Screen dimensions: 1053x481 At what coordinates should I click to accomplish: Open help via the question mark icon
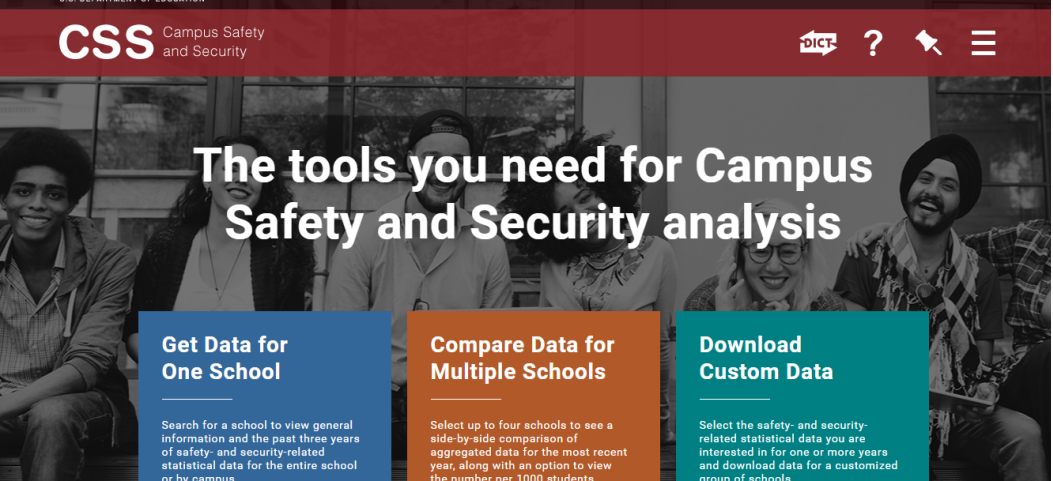[872, 43]
